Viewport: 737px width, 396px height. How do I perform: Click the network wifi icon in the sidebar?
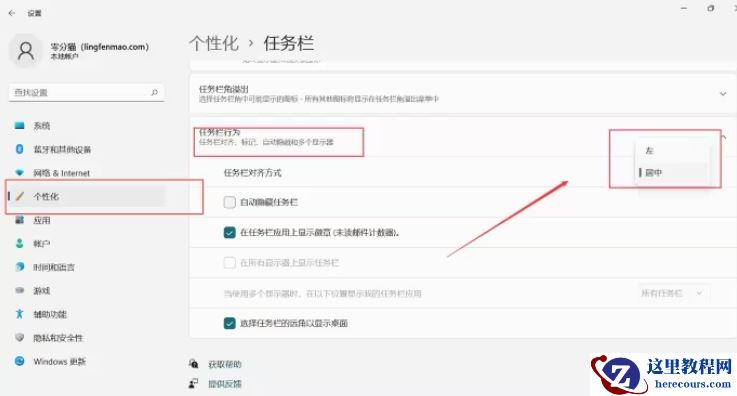coord(19,172)
